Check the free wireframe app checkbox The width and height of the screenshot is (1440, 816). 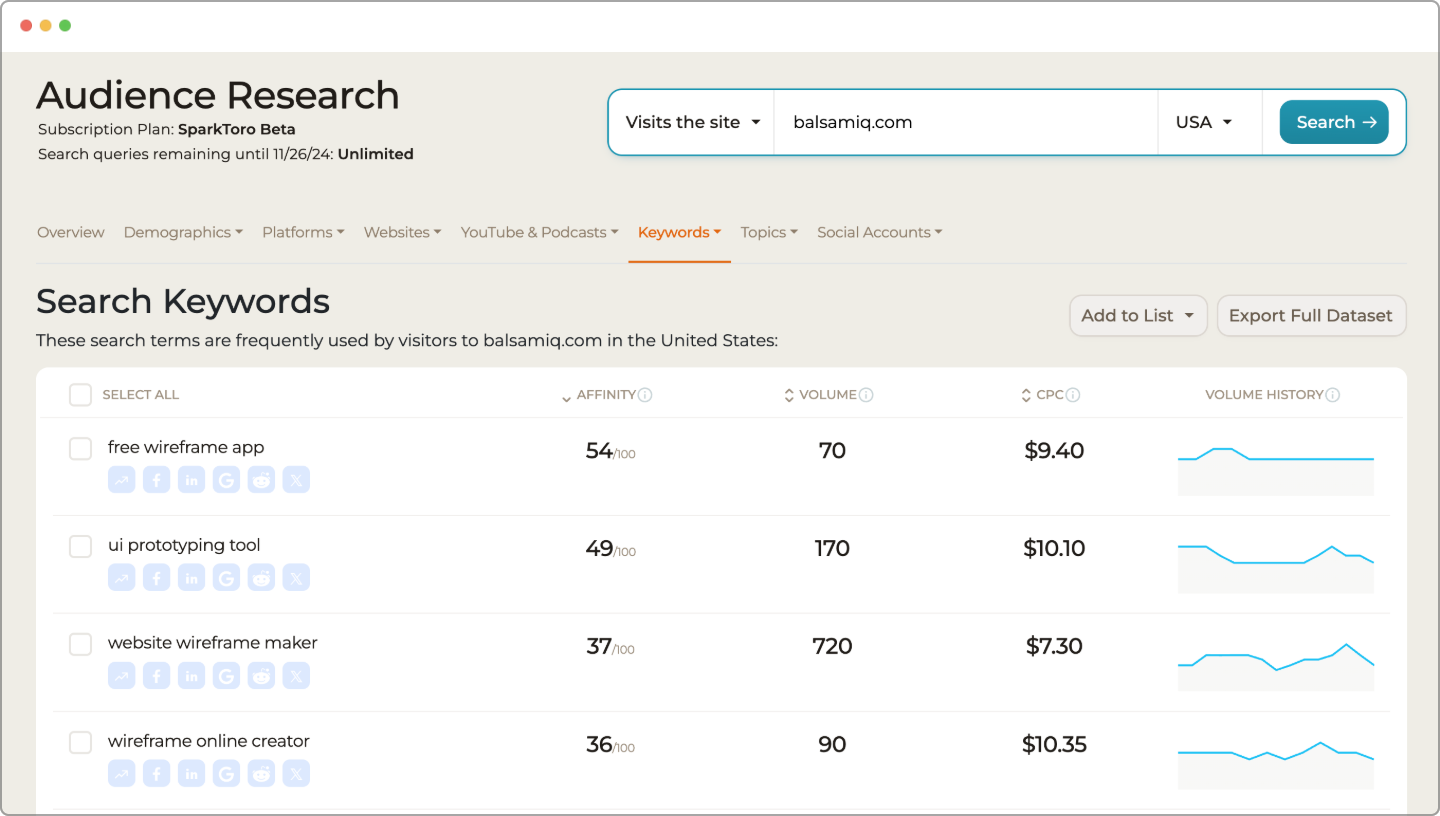pyautogui.click(x=80, y=449)
